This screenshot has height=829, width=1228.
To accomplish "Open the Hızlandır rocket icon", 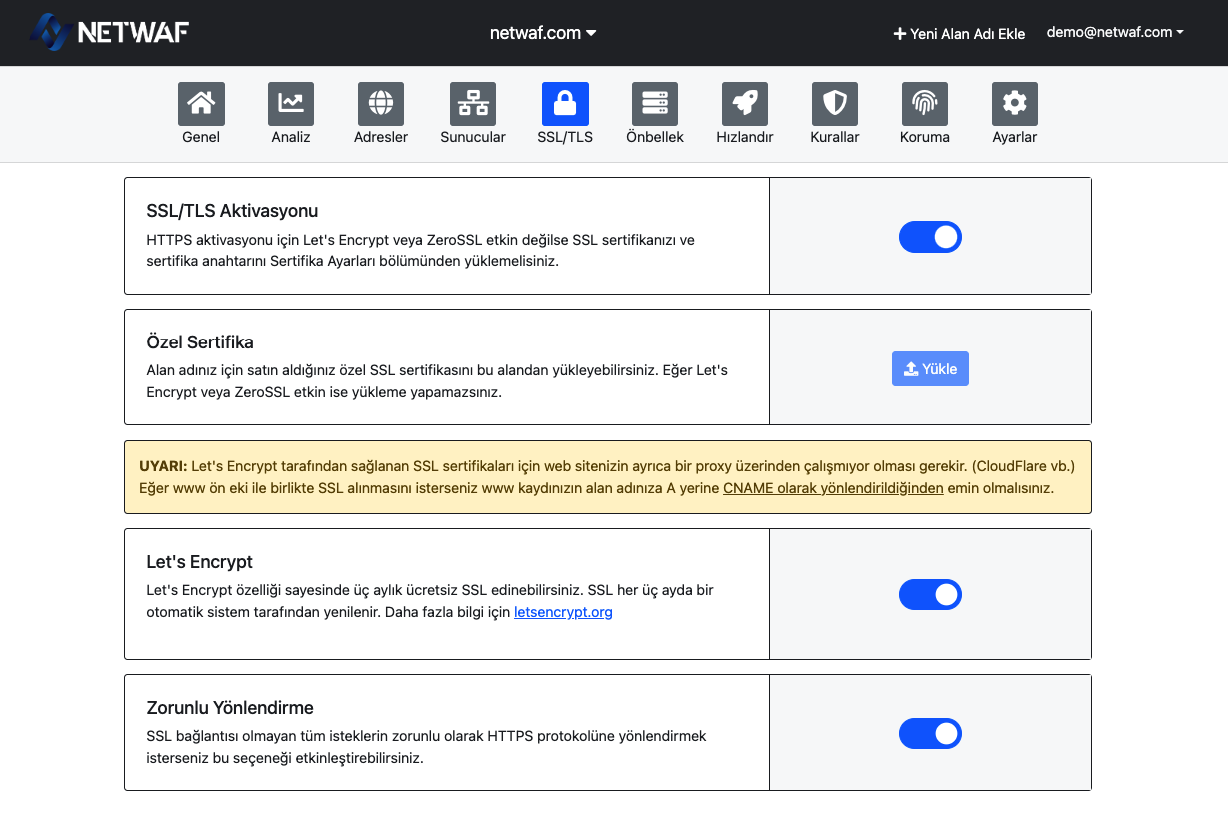I will point(745,104).
